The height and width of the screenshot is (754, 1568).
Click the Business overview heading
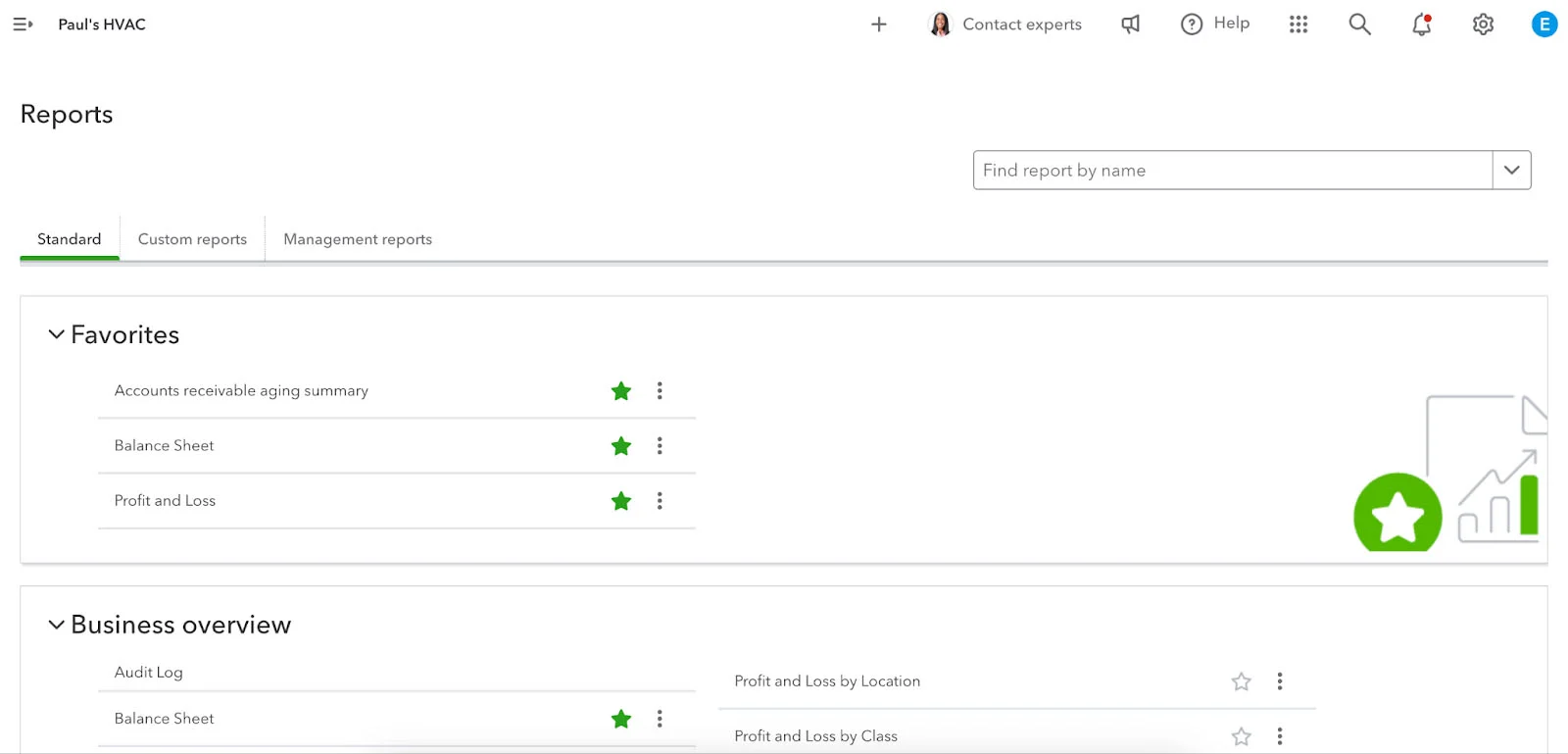pyautogui.click(x=181, y=625)
